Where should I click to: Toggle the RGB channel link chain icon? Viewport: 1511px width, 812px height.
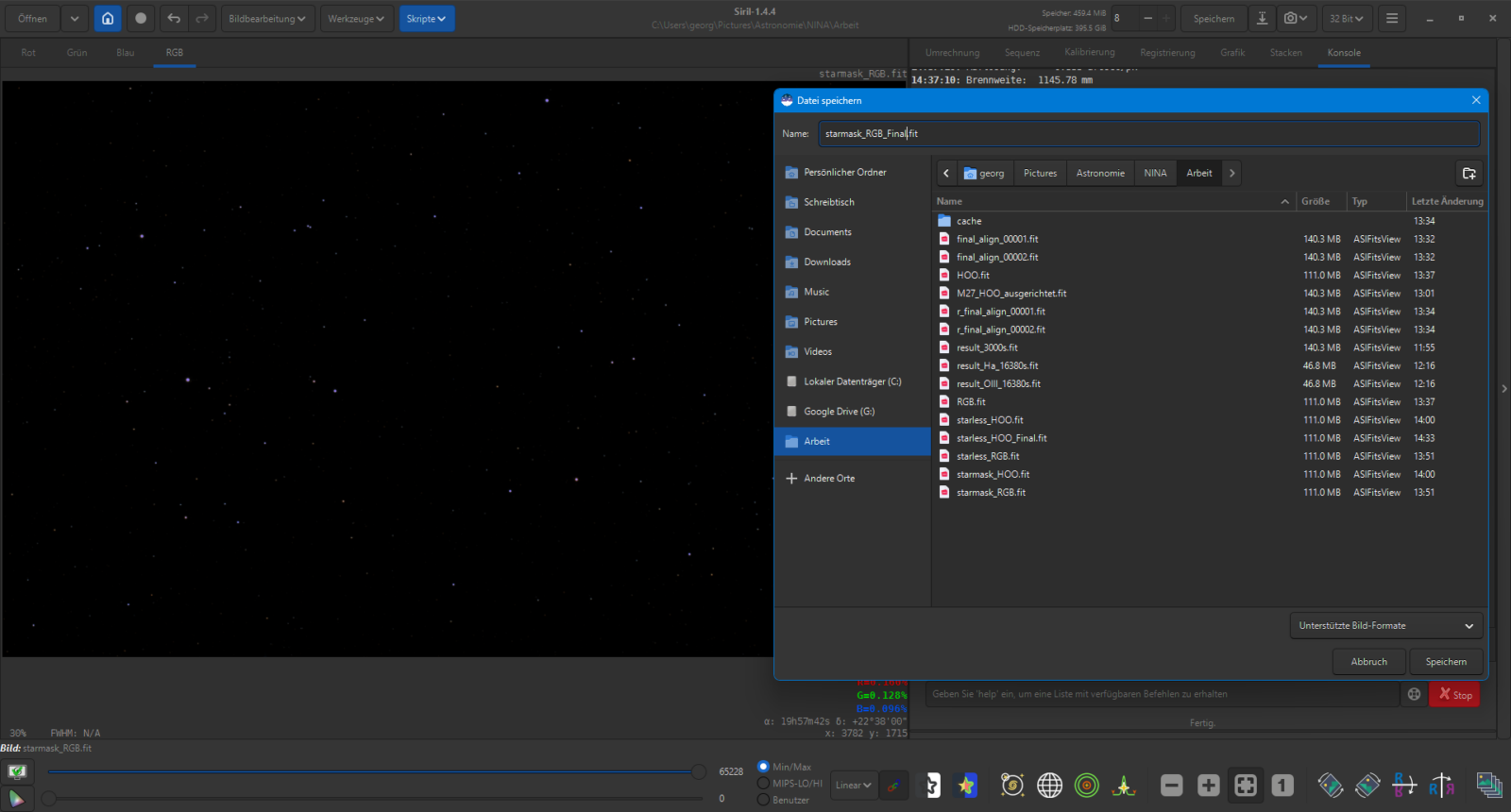click(893, 786)
